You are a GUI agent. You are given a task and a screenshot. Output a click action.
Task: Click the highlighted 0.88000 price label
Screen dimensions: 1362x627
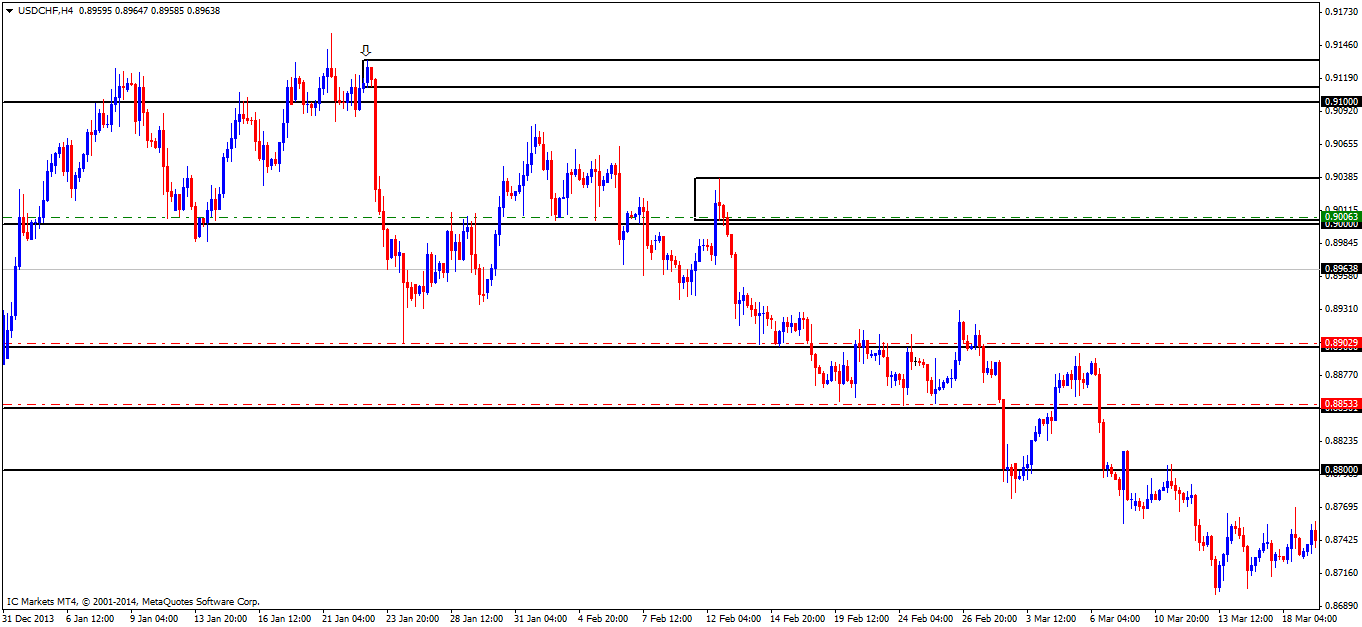click(1341, 470)
